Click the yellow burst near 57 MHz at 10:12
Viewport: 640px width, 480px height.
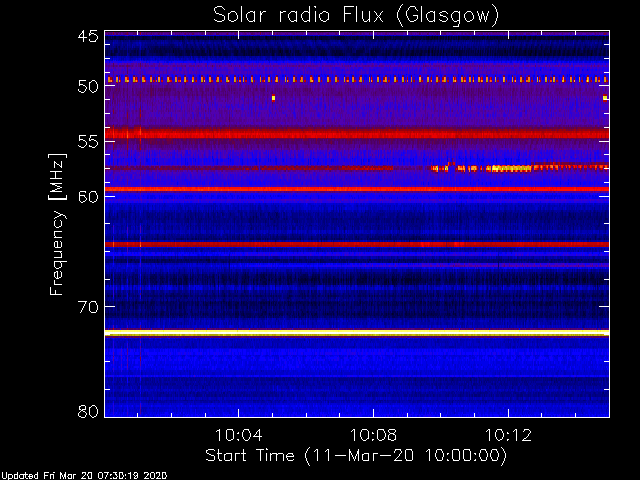pyautogui.click(x=510, y=168)
